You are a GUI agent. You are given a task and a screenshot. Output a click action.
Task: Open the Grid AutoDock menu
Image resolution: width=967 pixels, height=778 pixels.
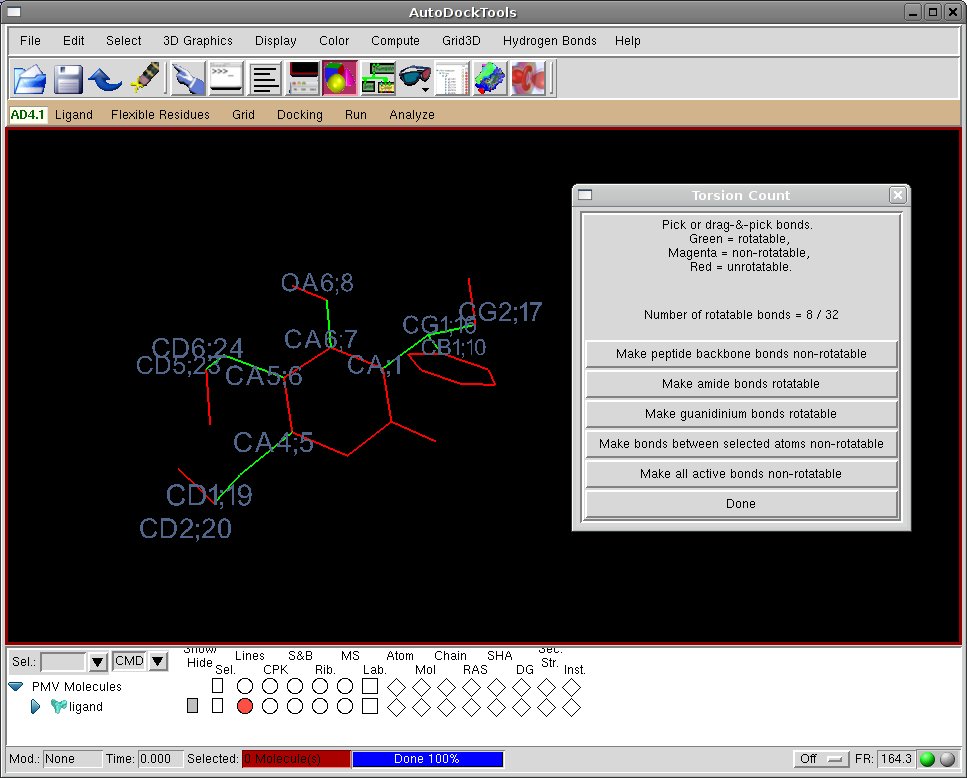[x=244, y=115]
